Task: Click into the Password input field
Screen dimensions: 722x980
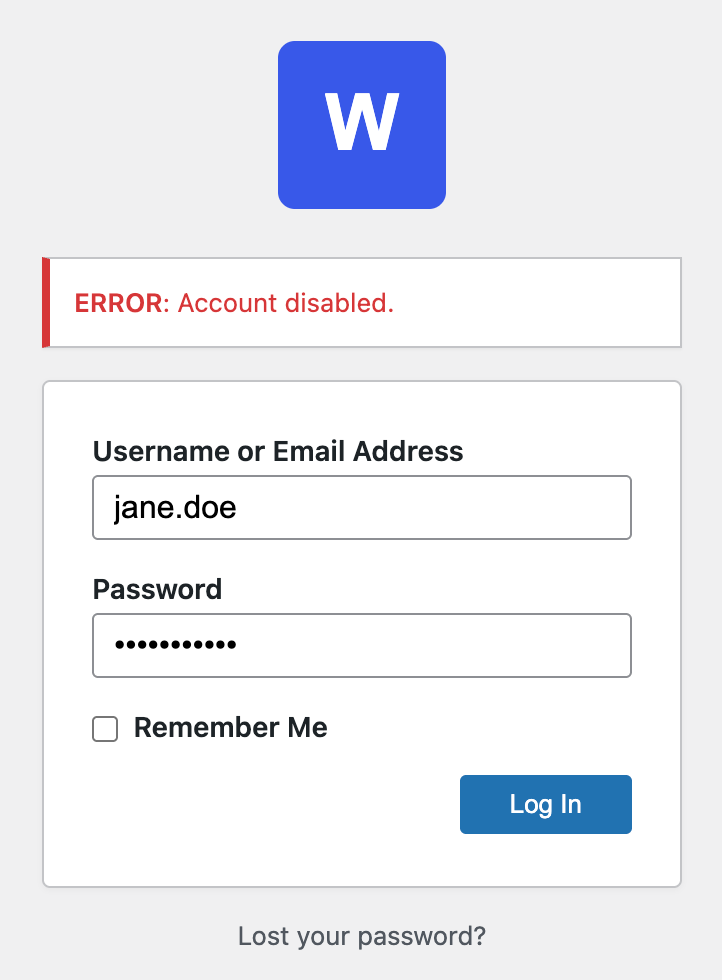Action: [x=361, y=646]
